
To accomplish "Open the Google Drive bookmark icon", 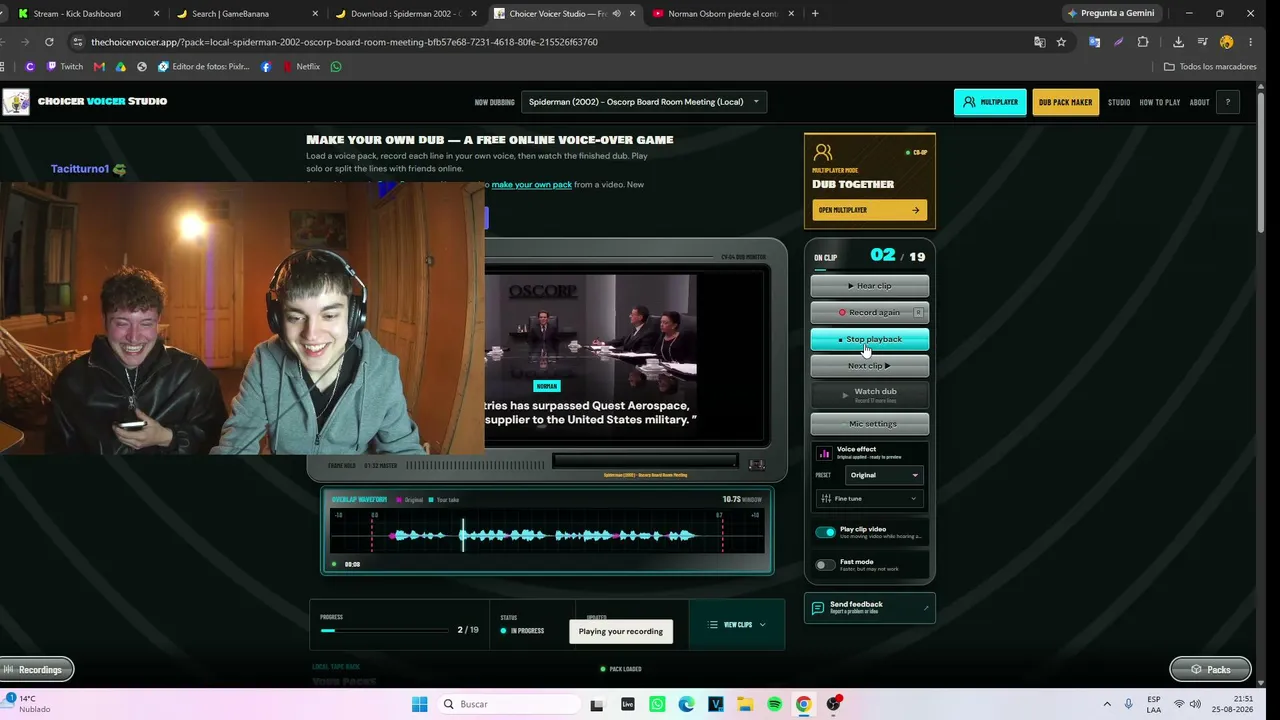I will [121, 67].
